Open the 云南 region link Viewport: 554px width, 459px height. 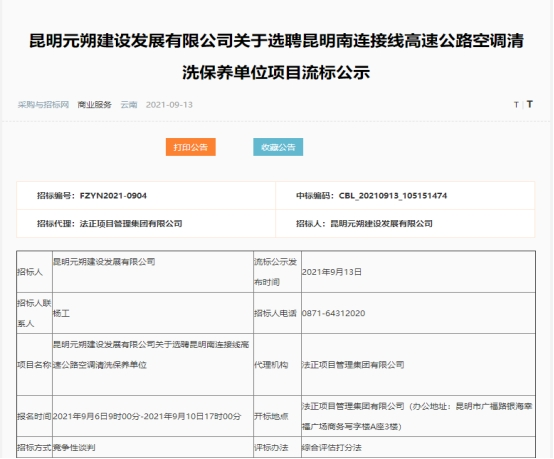(129, 105)
